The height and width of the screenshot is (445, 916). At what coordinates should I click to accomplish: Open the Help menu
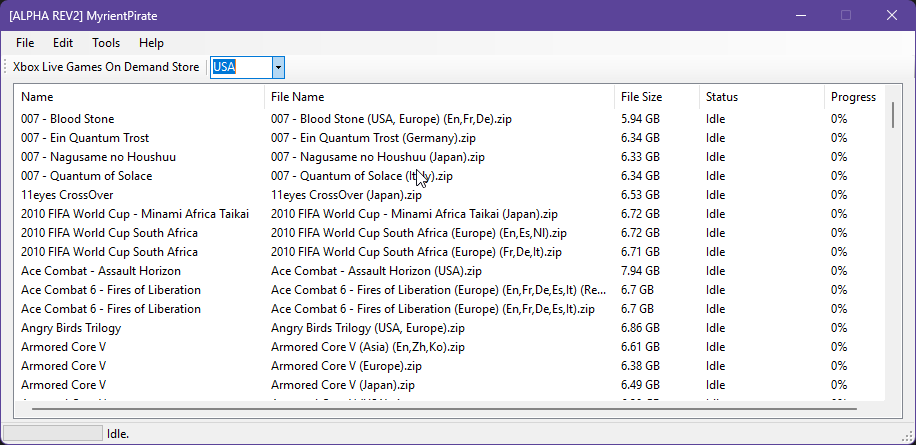(x=151, y=43)
